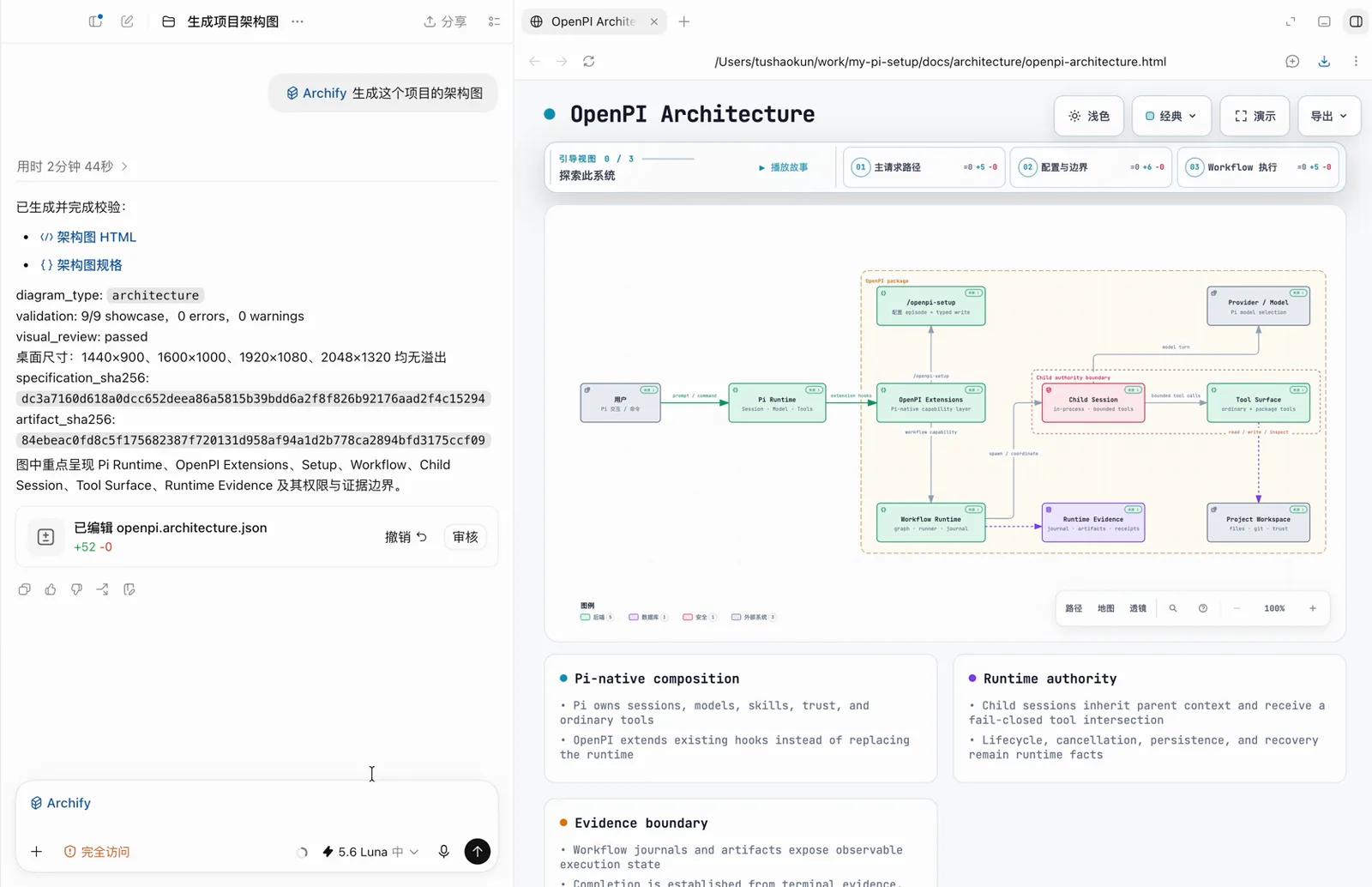The image size is (1372, 887).
Task: Select step 02 配置与边界
Action: [1091, 167]
